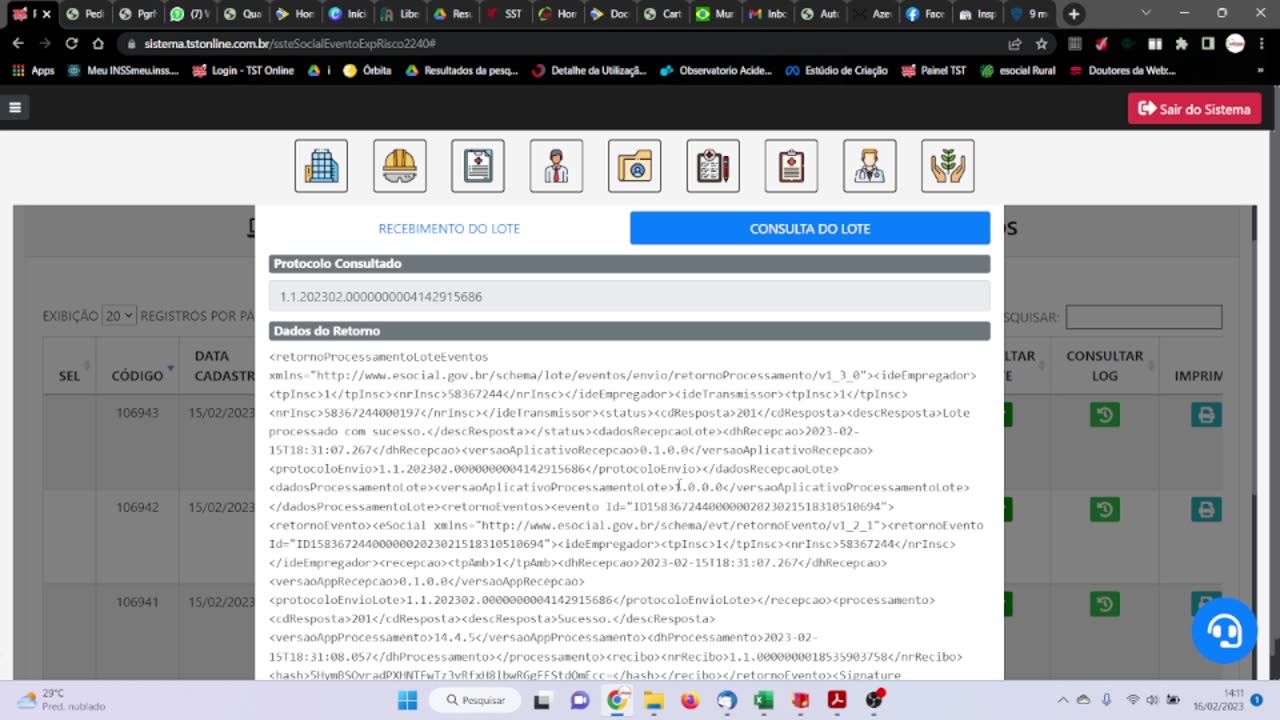Open the esocial Rural bookmark
Screen dimensions: 1280x720
pyautogui.click(x=1018, y=71)
